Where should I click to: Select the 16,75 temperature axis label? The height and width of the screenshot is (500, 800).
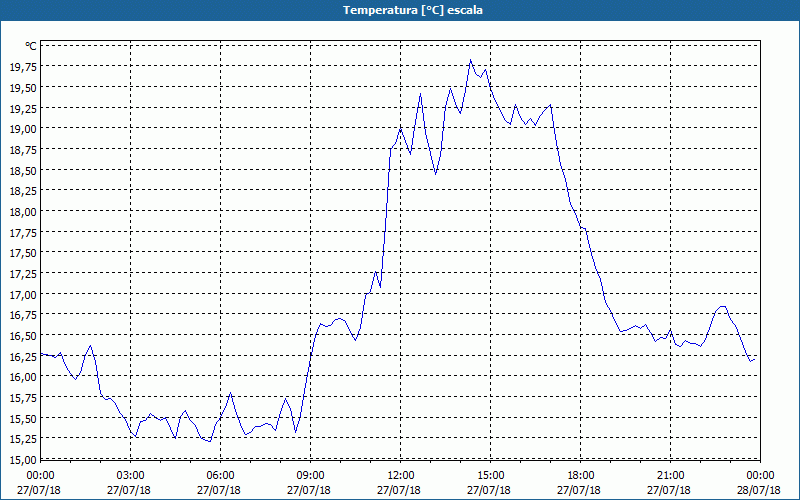point(23,314)
